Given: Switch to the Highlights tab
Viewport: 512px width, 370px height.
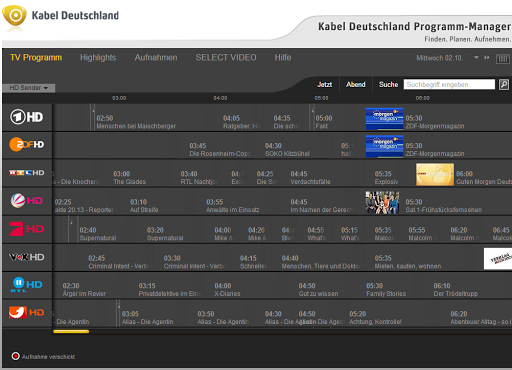Looking at the screenshot, I should [98, 58].
